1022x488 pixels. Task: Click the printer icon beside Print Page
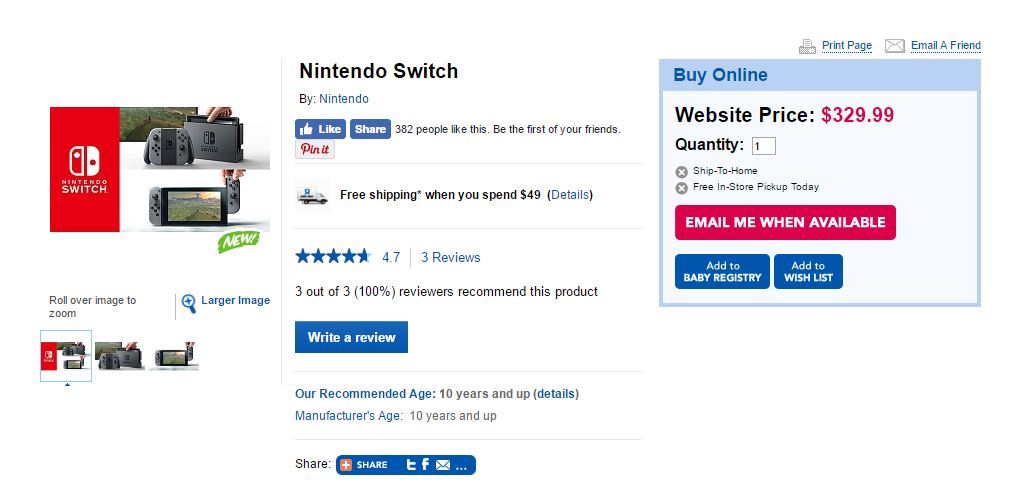click(808, 46)
